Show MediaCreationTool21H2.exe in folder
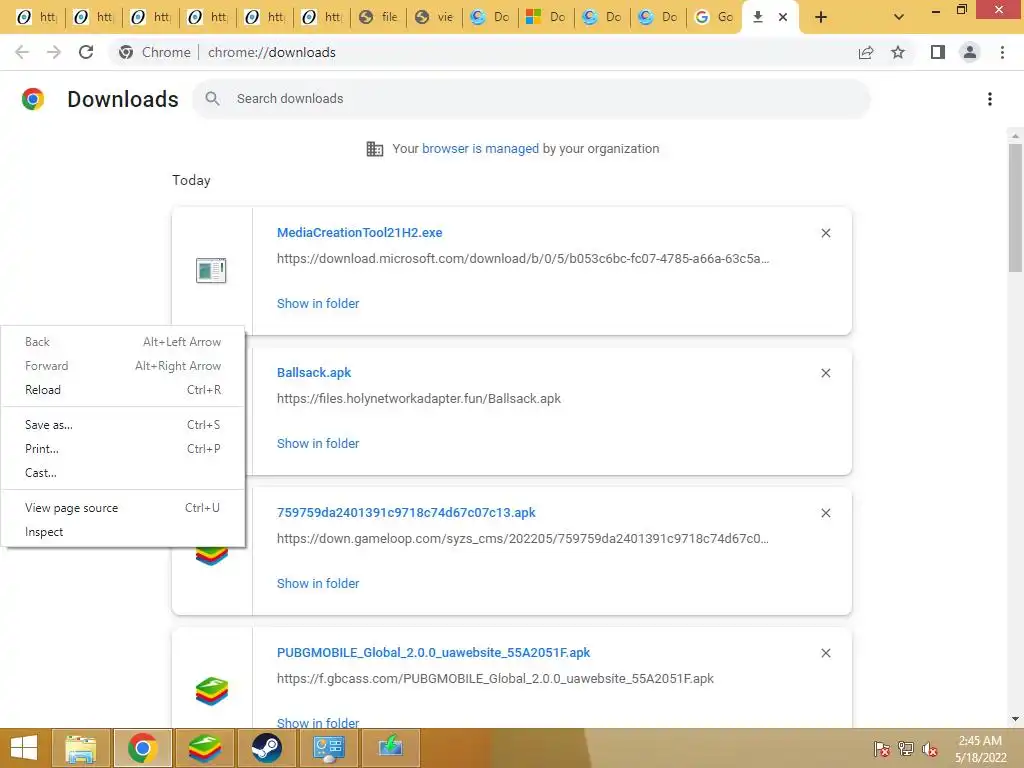1024x768 pixels. (x=318, y=304)
